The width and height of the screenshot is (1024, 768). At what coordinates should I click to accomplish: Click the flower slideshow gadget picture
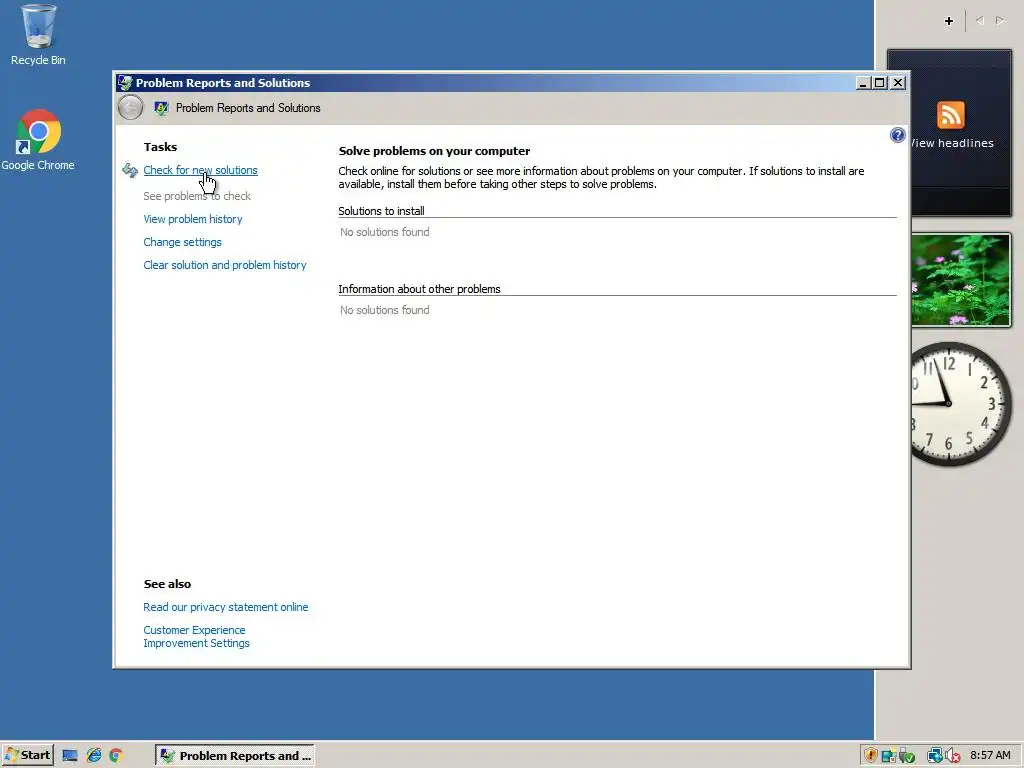961,280
